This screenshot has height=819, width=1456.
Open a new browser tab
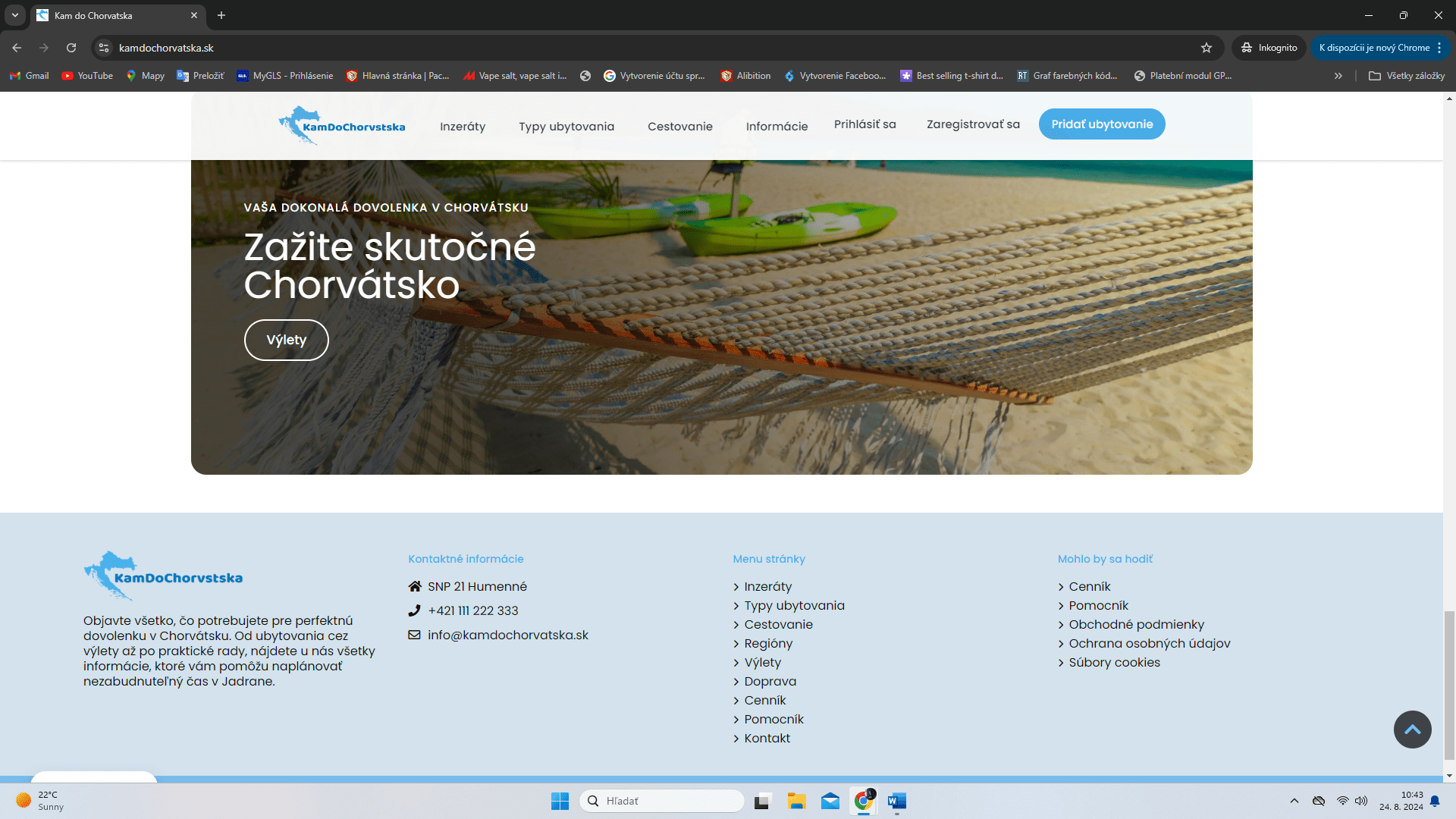(x=221, y=15)
